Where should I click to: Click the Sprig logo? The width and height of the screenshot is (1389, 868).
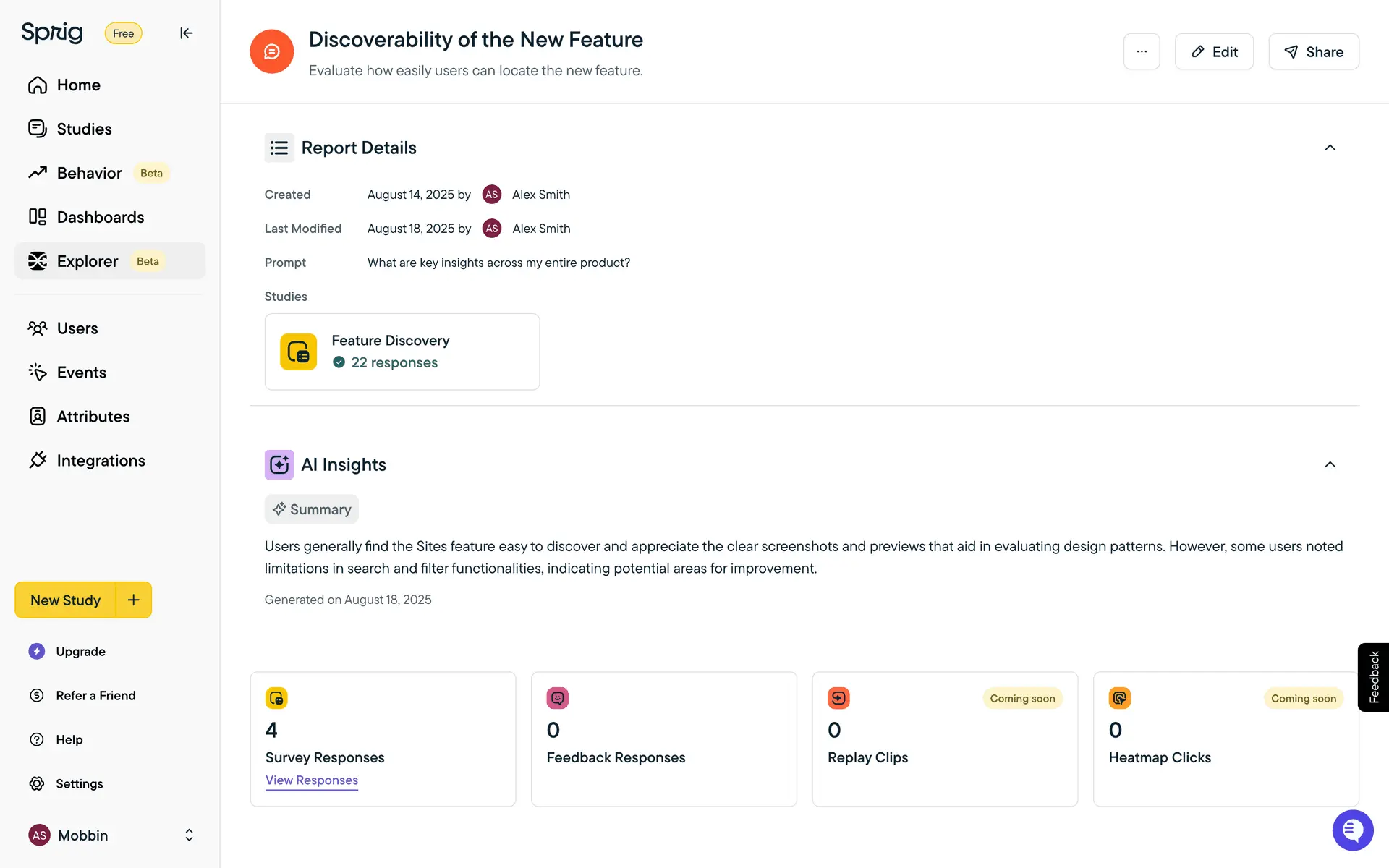coord(52,33)
